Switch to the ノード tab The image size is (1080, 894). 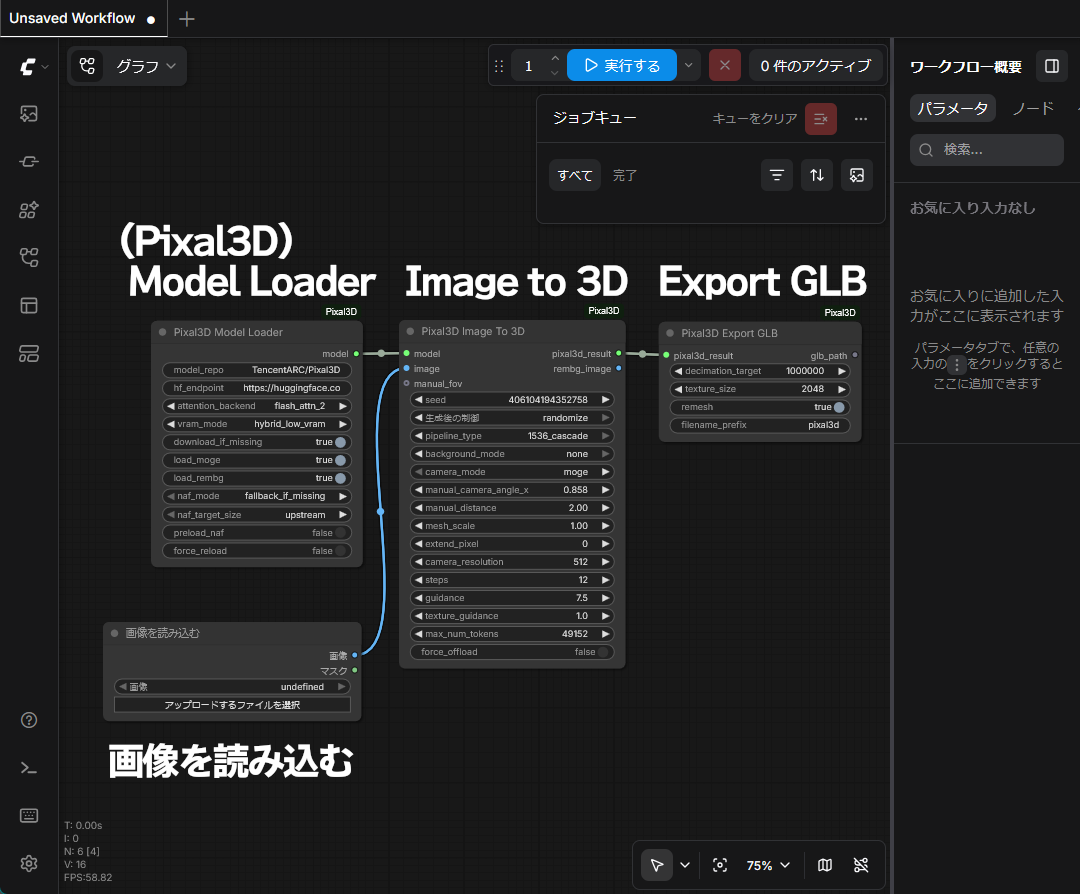tap(1033, 108)
